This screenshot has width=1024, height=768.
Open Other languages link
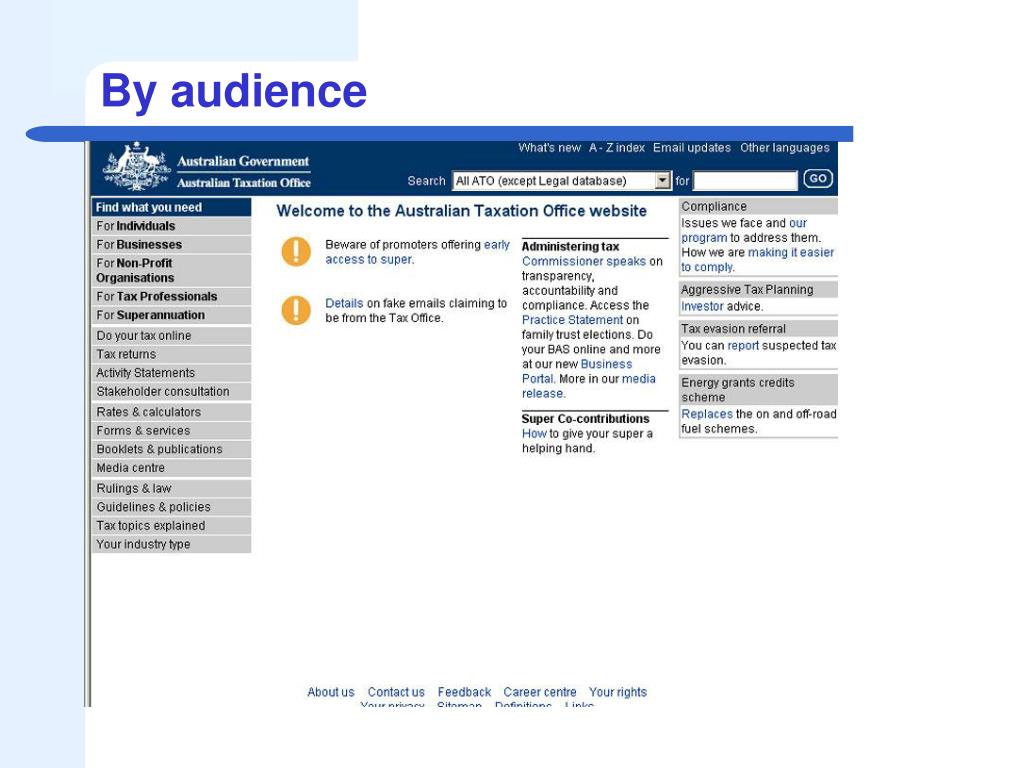tap(784, 148)
